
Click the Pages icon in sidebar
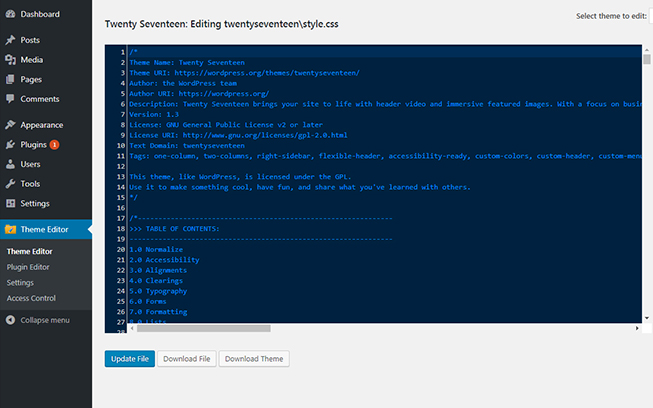click(10, 79)
